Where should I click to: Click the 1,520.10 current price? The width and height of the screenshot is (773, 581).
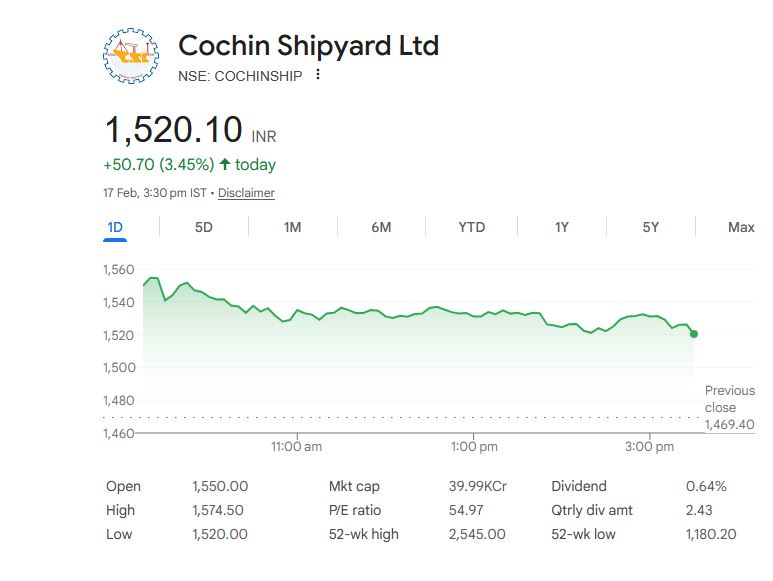174,130
